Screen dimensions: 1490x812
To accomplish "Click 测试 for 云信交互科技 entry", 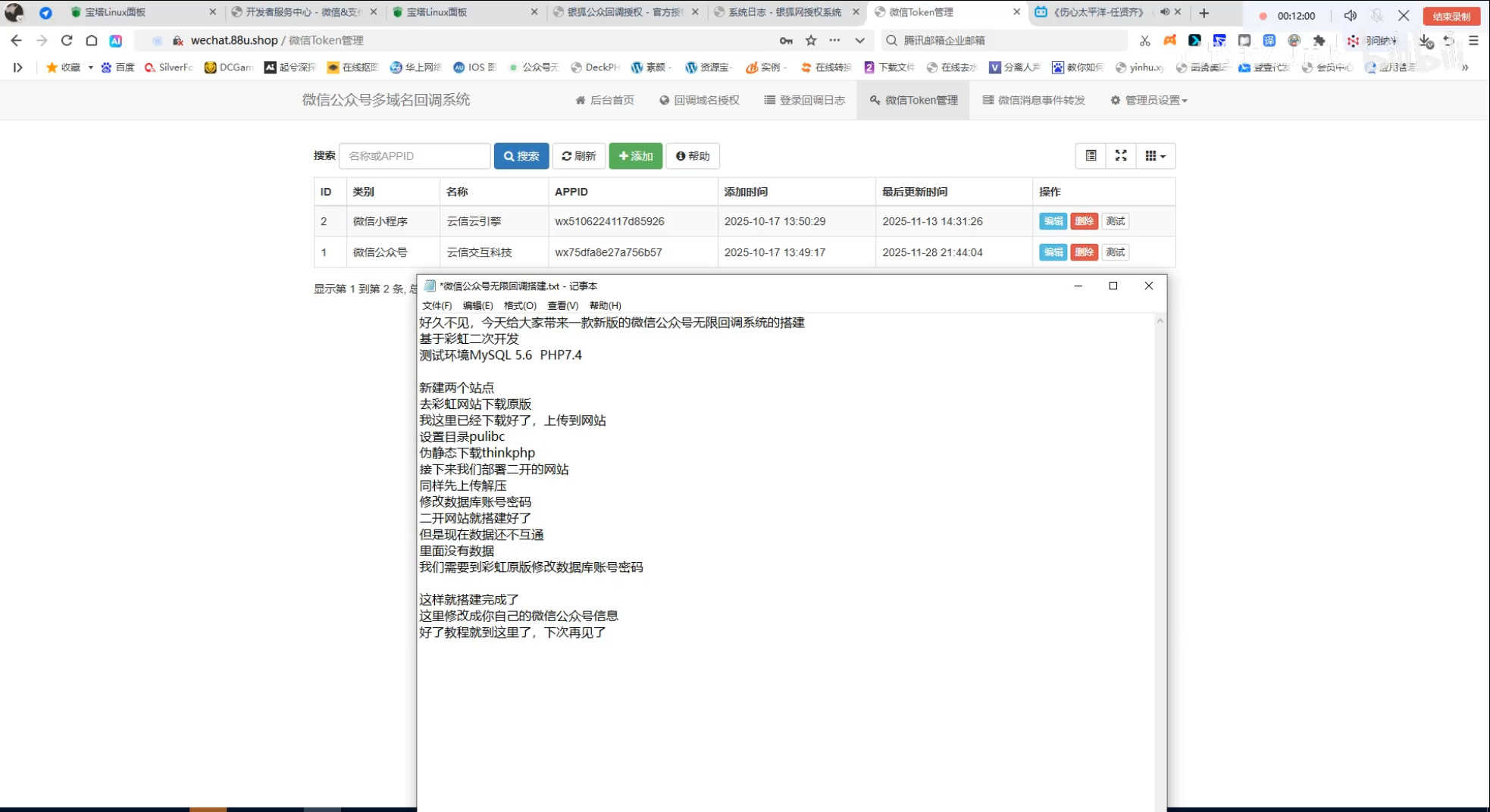I will (x=1115, y=251).
